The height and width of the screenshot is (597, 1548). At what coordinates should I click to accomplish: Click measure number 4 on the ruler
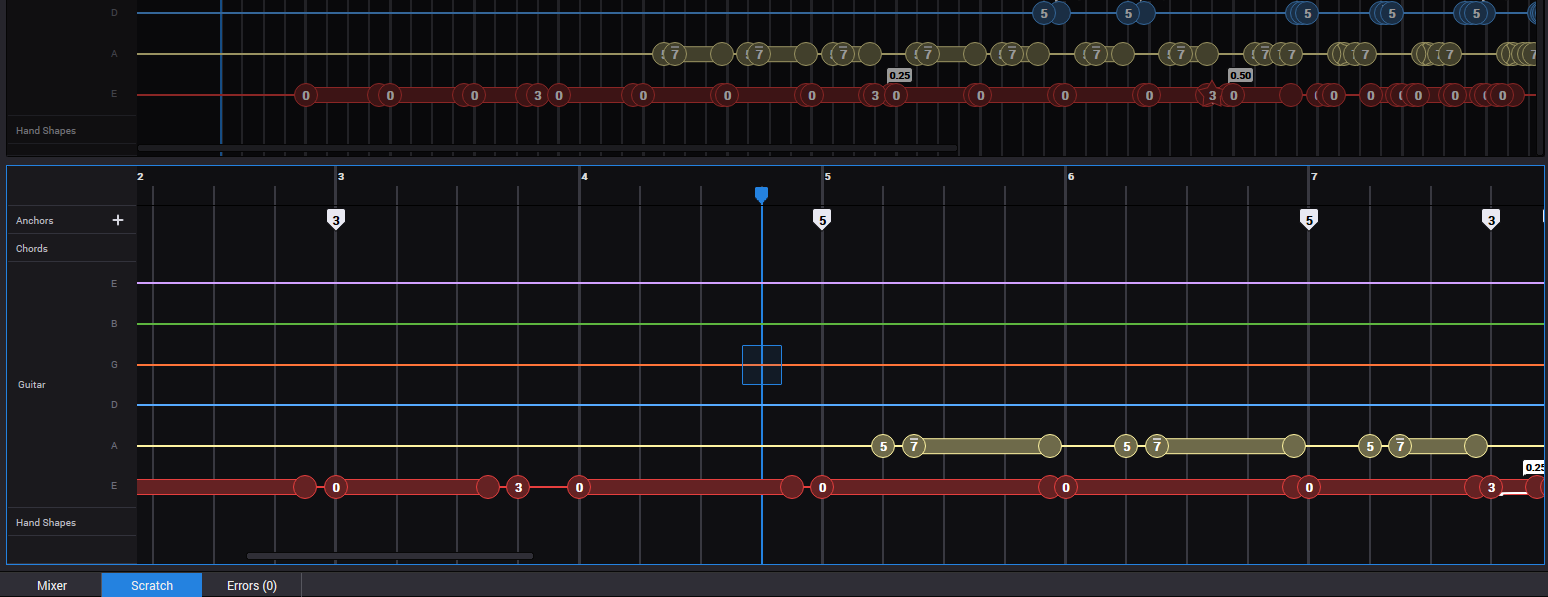point(585,176)
